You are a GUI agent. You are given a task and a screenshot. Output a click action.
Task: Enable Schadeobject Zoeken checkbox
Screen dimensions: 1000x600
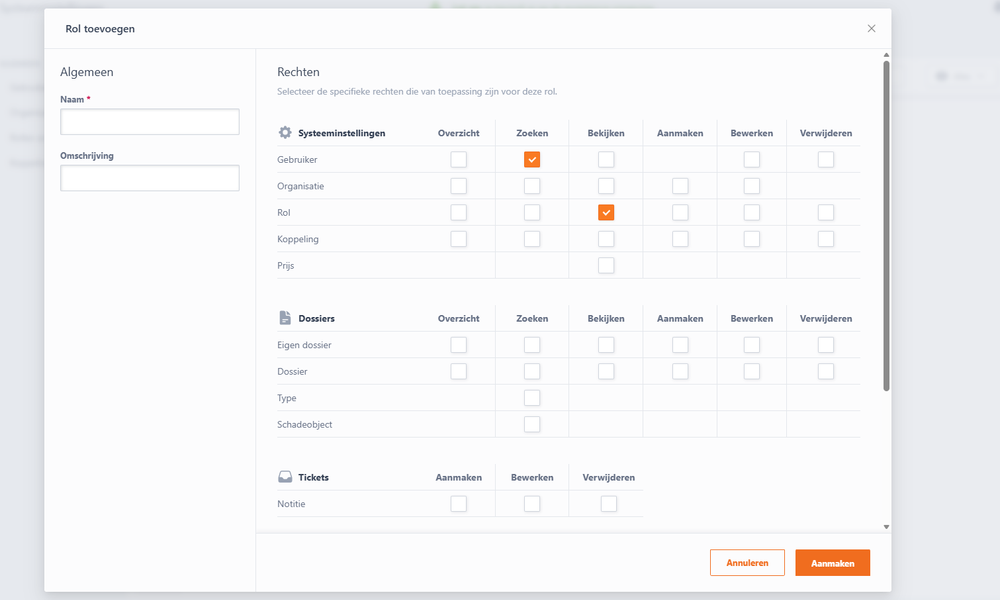tap(532, 424)
